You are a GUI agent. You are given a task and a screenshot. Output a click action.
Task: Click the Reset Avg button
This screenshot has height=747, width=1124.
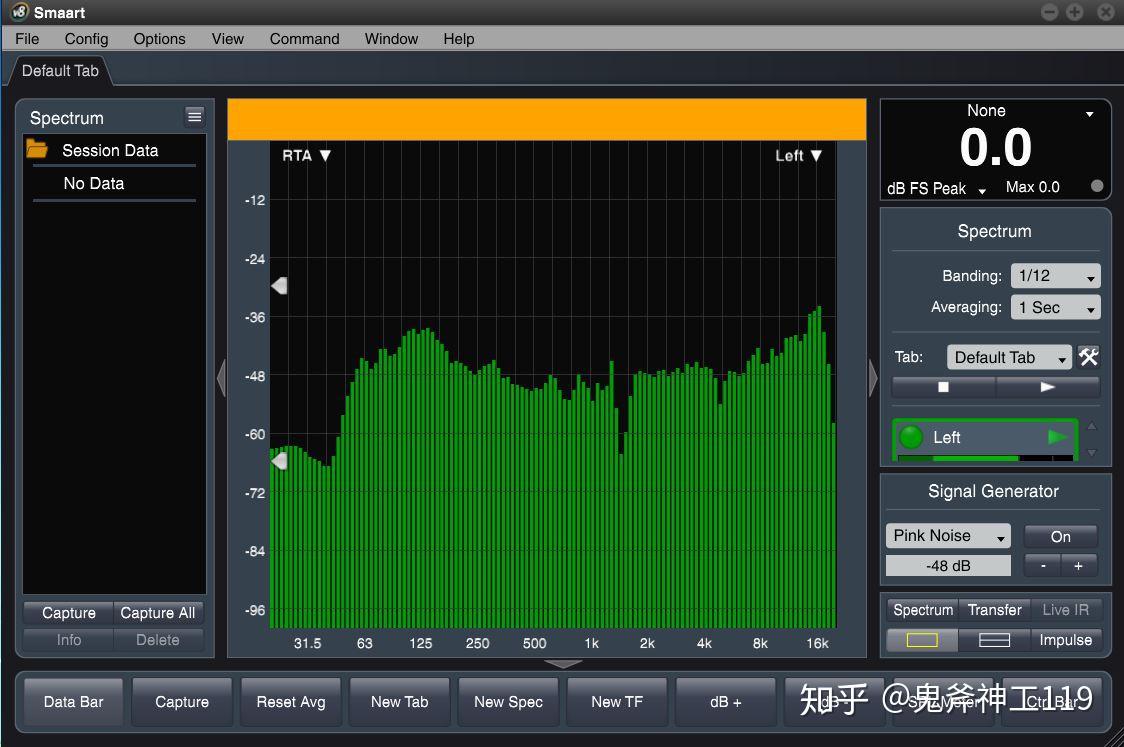click(x=291, y=702)
